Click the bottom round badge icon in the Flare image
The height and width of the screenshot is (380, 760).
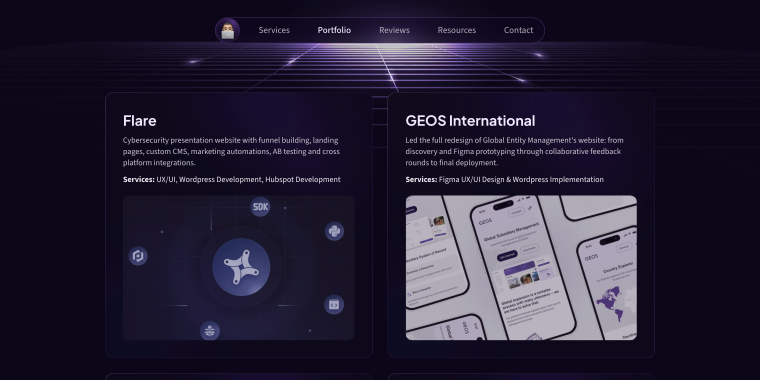coord(210,331)
